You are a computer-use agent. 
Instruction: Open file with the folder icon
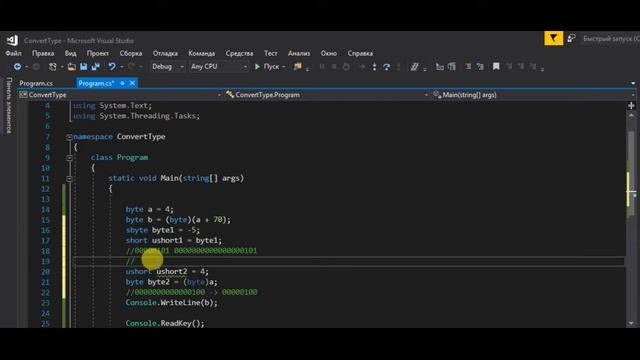pos(71,67)
